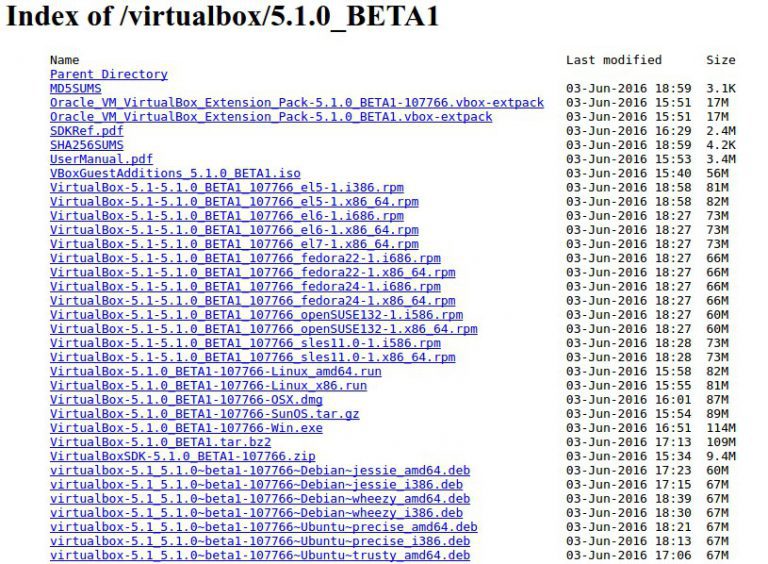
Task: Download VirtualBox-5.1.0_BETA1.tar.bz2 source archive
Action: point(161,443)
